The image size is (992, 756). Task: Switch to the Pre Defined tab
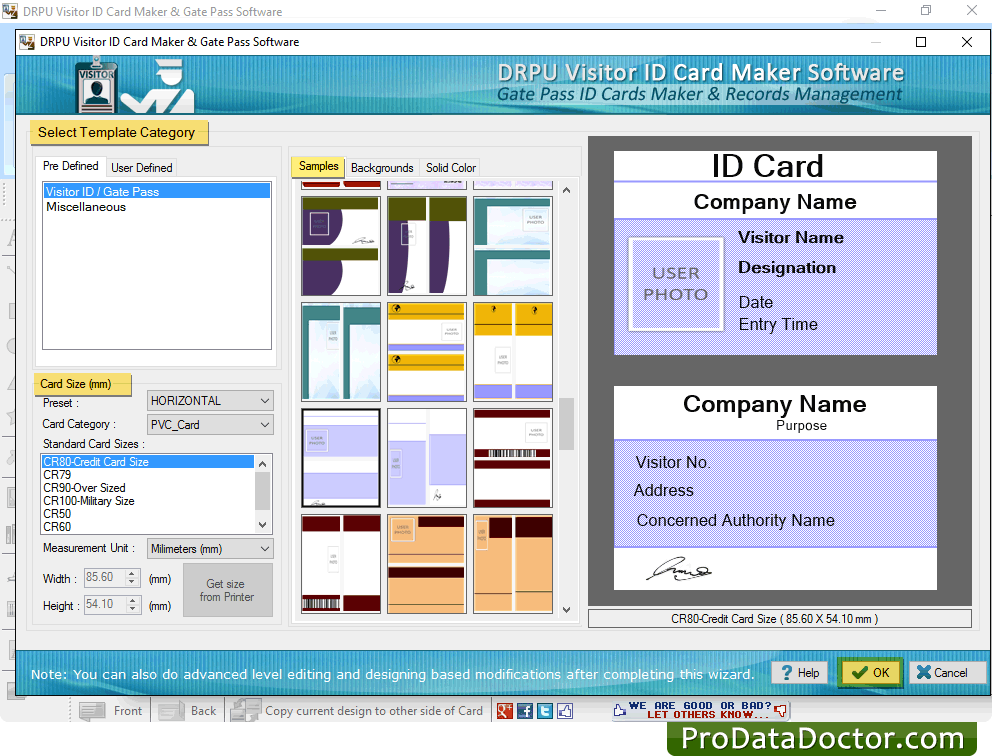pos(71,166)
